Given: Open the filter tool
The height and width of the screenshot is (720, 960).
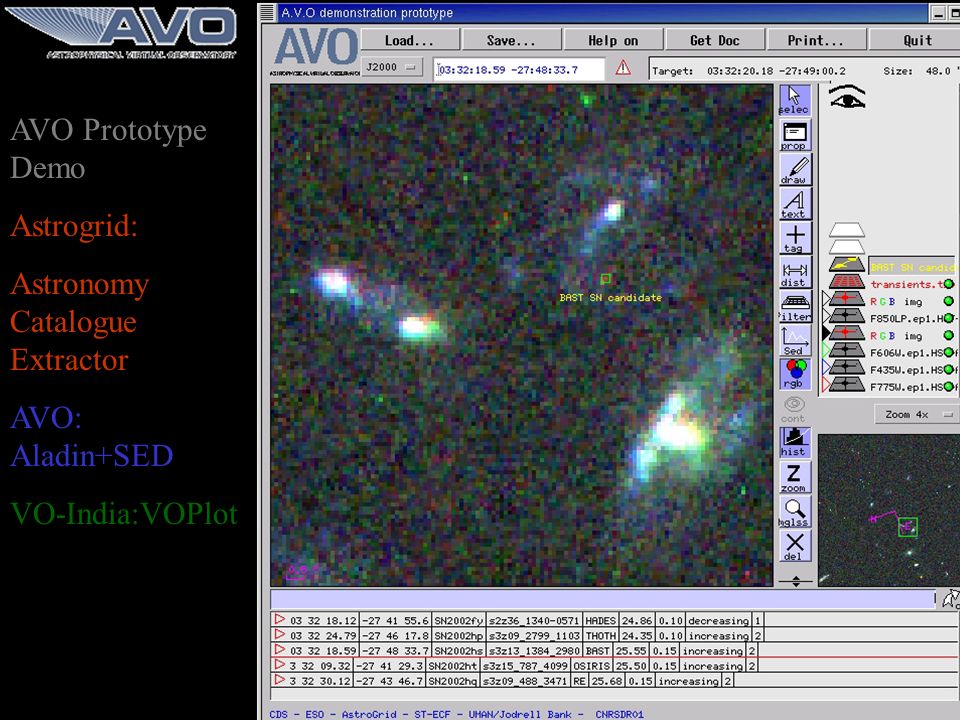Looking at the screenshot, I should click(795, 307).
